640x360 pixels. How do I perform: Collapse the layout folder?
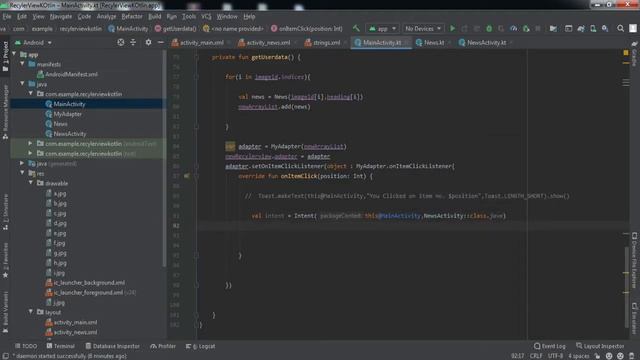pos(30,312)
